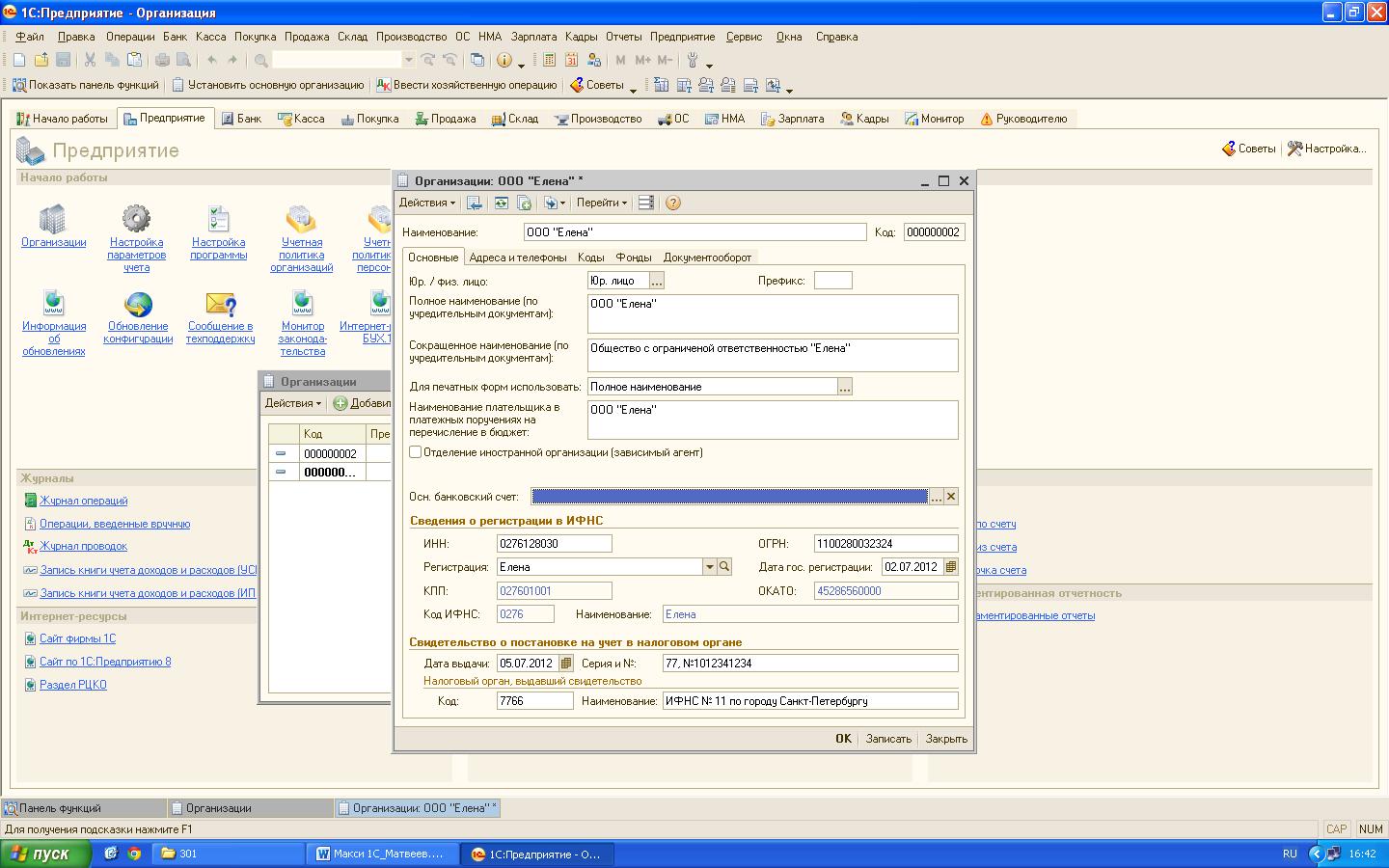1389x868 pixels.
Task: Switch to Макси 1С_Матвеев Word taskbar item
Action: coord(381,854)
